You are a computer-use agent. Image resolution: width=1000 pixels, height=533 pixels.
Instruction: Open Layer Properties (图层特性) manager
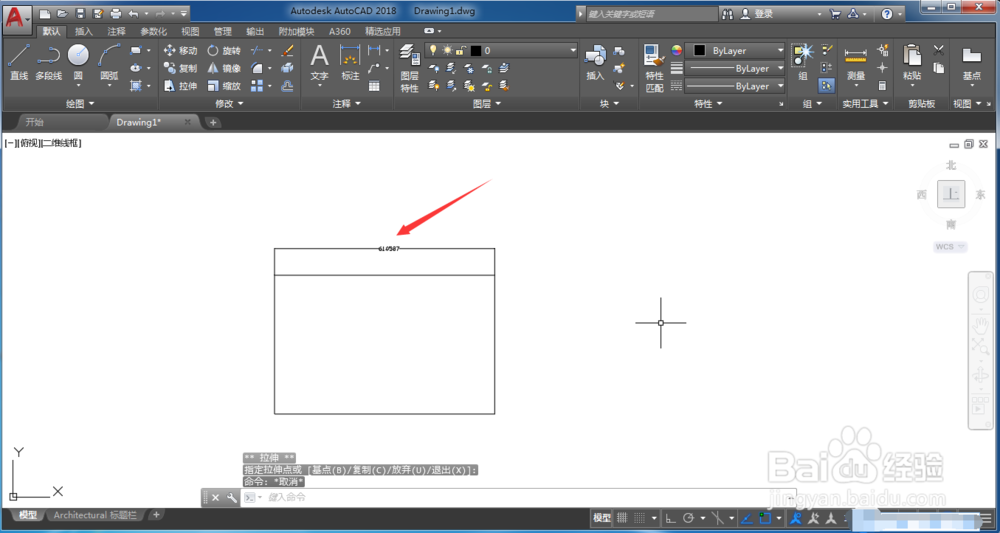[409, 69]
